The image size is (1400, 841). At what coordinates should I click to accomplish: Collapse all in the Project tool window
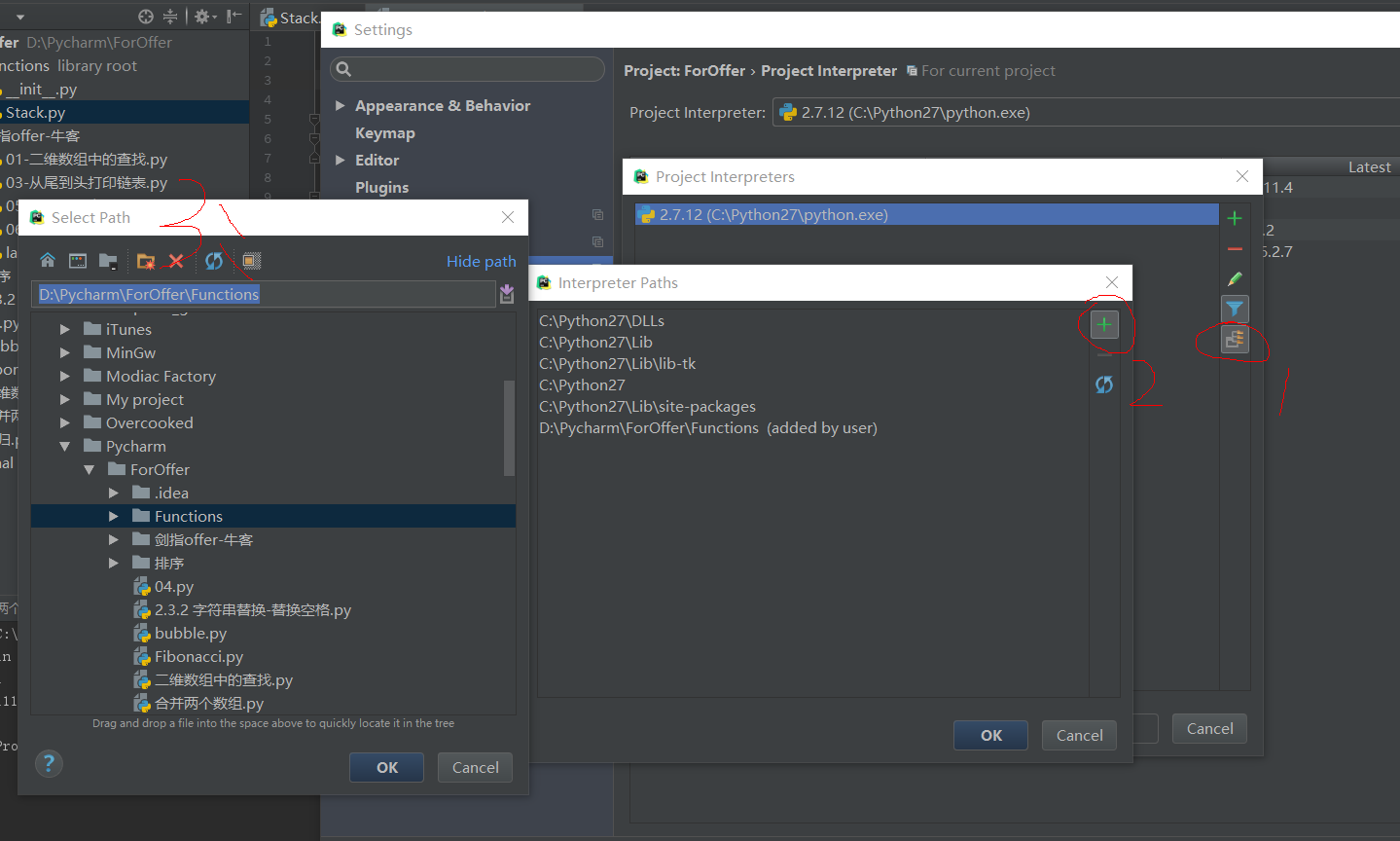(170, 16)
